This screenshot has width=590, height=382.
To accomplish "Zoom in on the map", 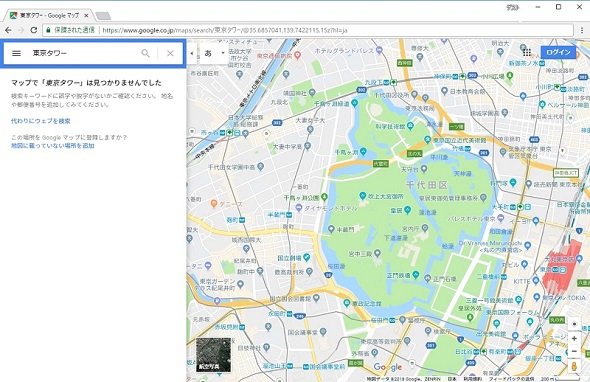I will coord(574,339).
